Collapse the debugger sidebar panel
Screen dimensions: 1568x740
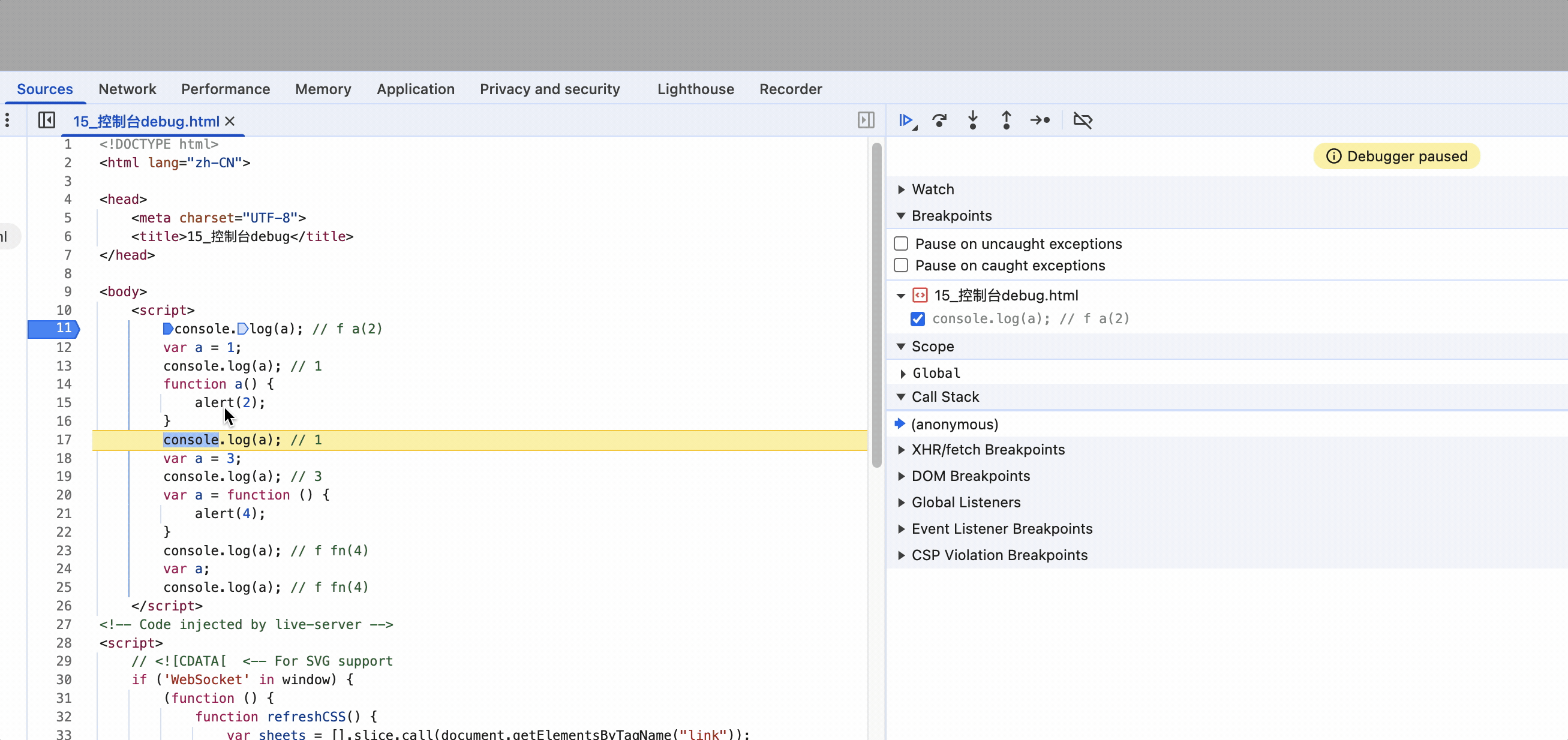(866, 121)
